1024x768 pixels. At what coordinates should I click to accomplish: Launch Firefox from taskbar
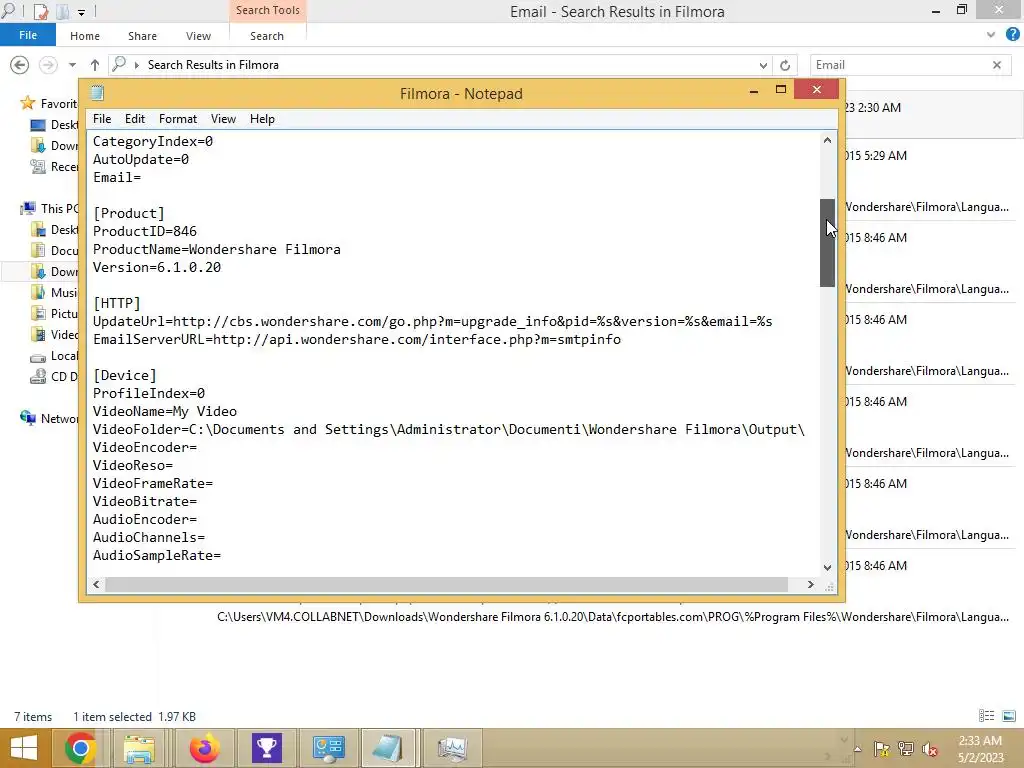[x=204, y=748]
